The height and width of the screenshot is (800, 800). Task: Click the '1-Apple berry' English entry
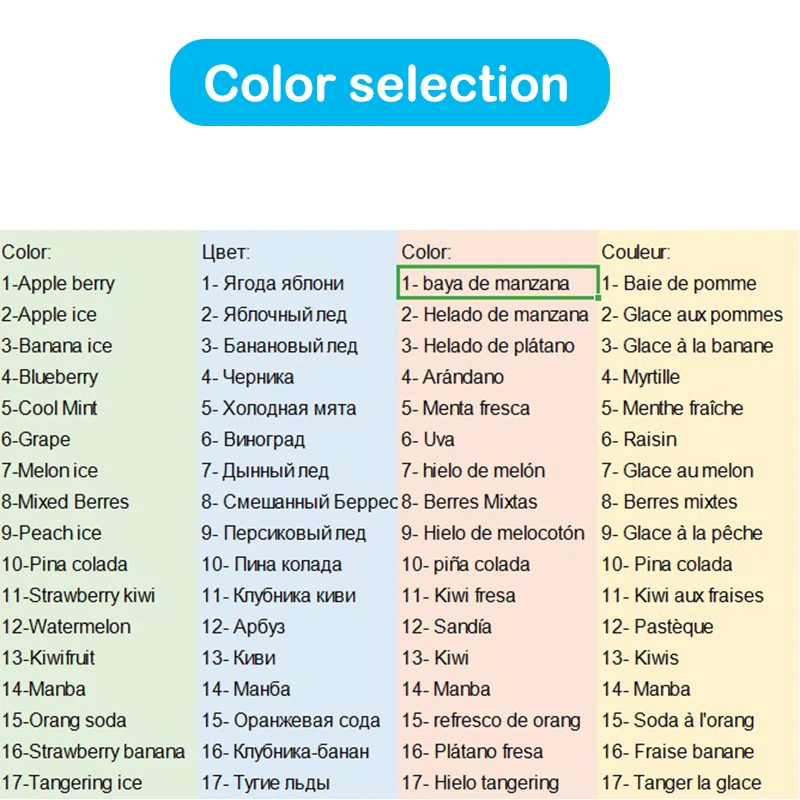tap(58, 284)
